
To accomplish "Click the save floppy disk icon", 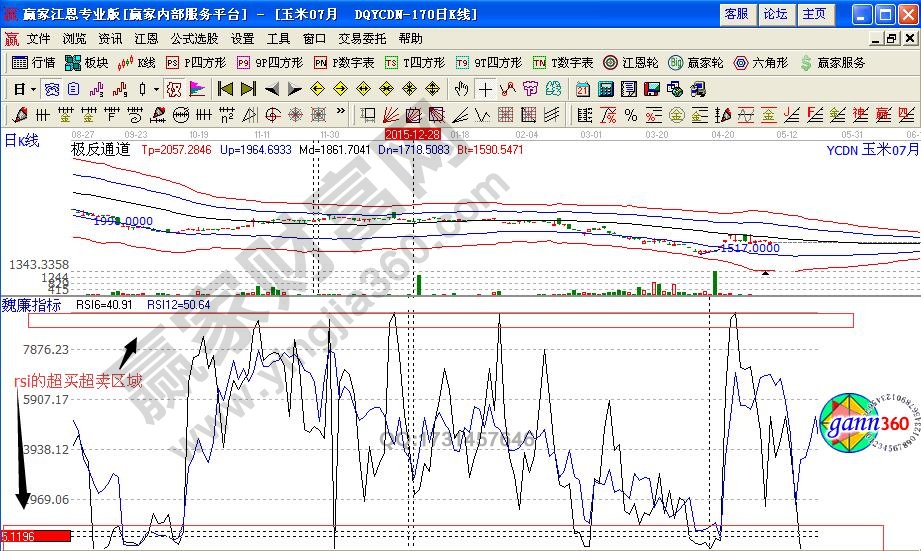I will coord(652,89).
